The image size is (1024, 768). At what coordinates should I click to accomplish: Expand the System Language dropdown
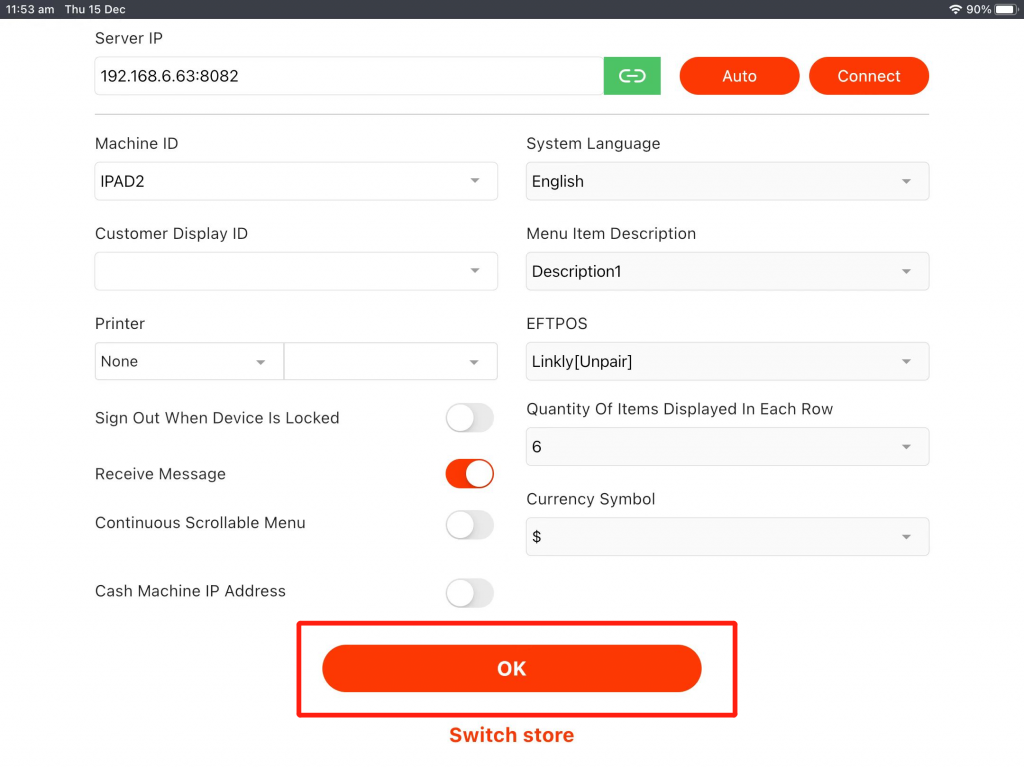click(727, 181)
